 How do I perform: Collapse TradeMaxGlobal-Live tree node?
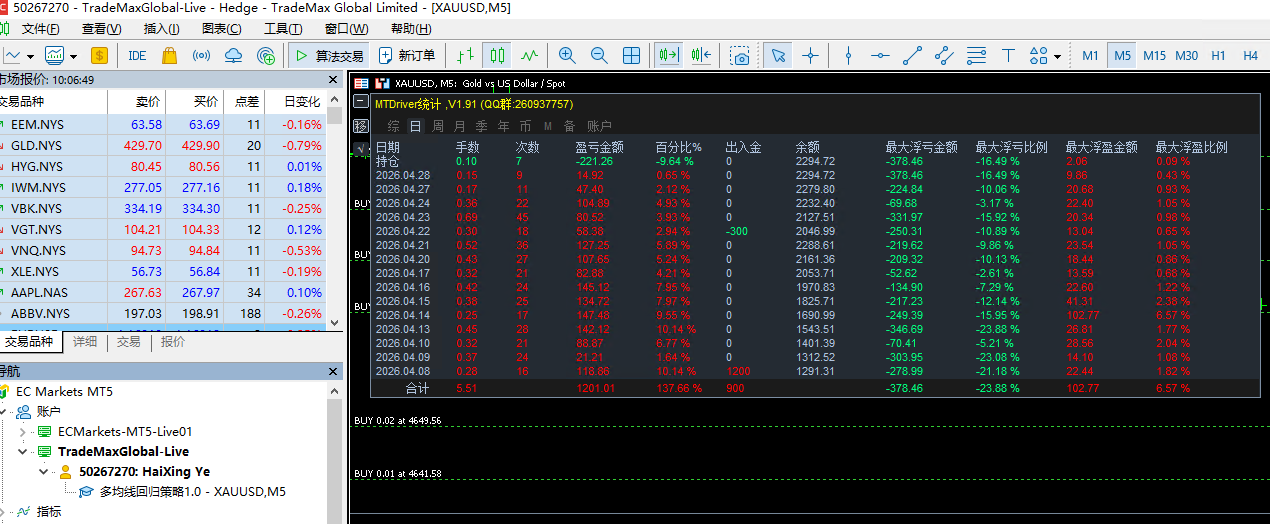tap(24, 452)
